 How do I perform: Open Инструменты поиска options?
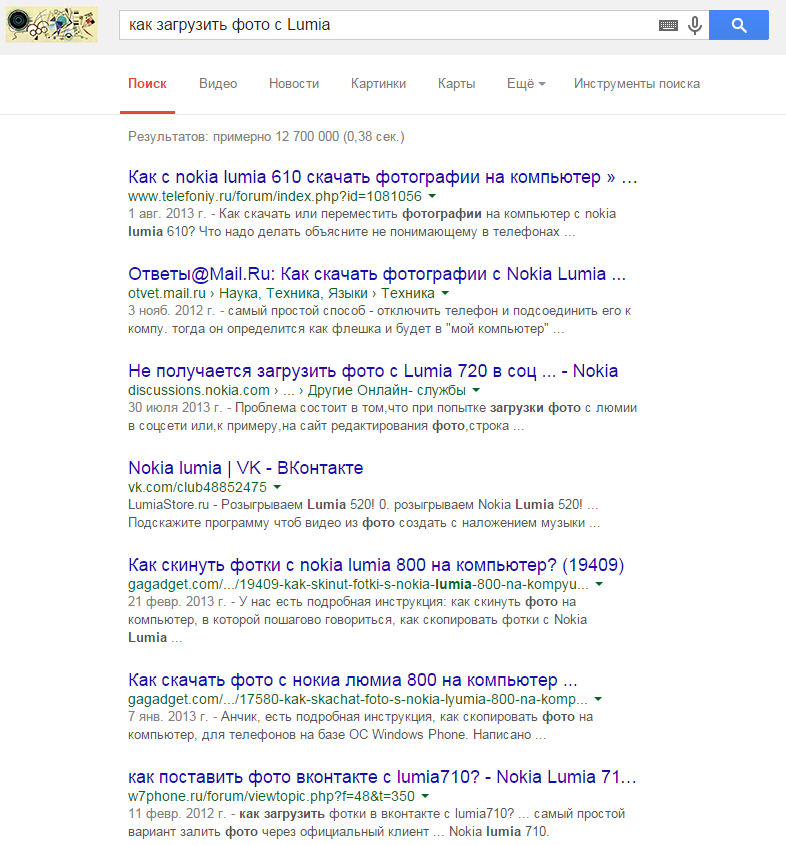coord(636,84)
